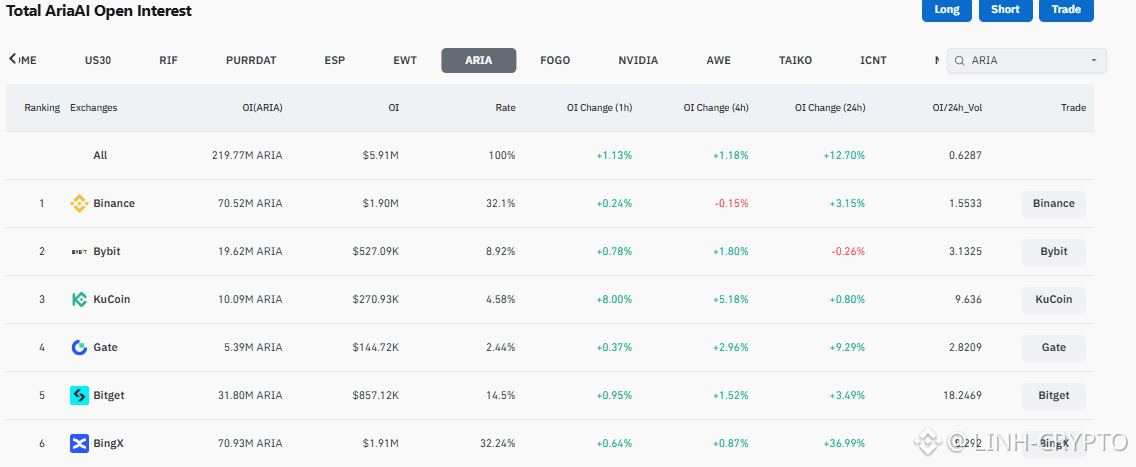Click BingX's +36.99% 24h change
The width and height of the screenshot is (1136, 467).
pos(844,443)
